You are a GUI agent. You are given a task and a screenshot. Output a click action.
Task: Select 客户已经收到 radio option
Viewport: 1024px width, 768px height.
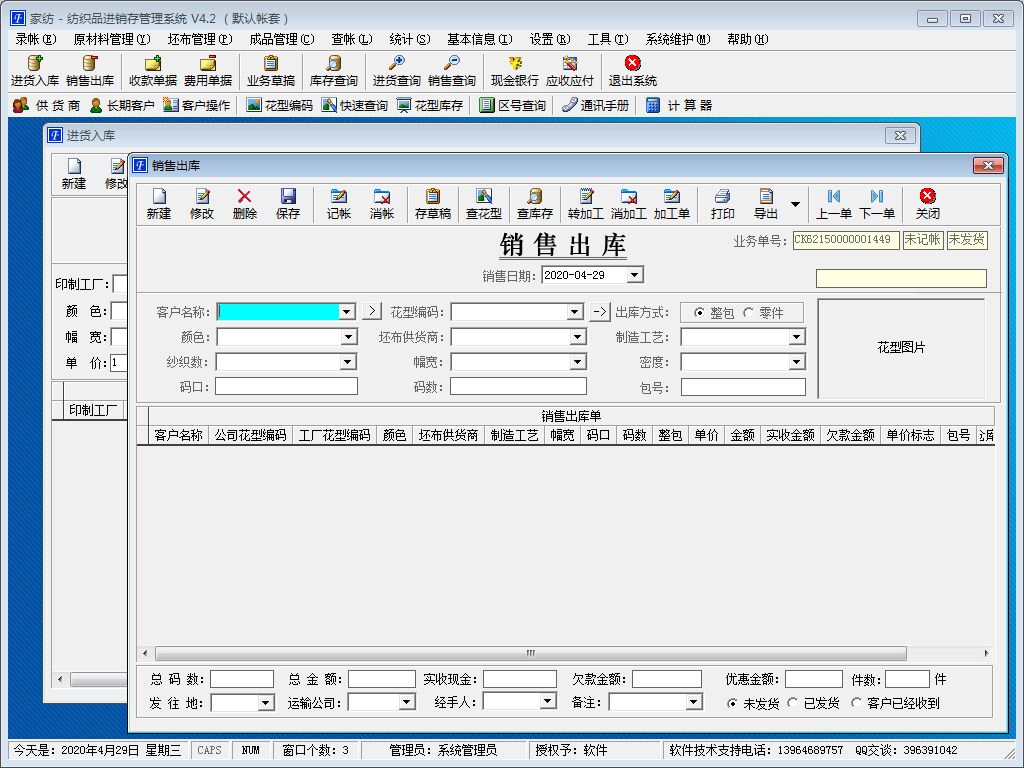pyautogui.click(x=896, y=703)
